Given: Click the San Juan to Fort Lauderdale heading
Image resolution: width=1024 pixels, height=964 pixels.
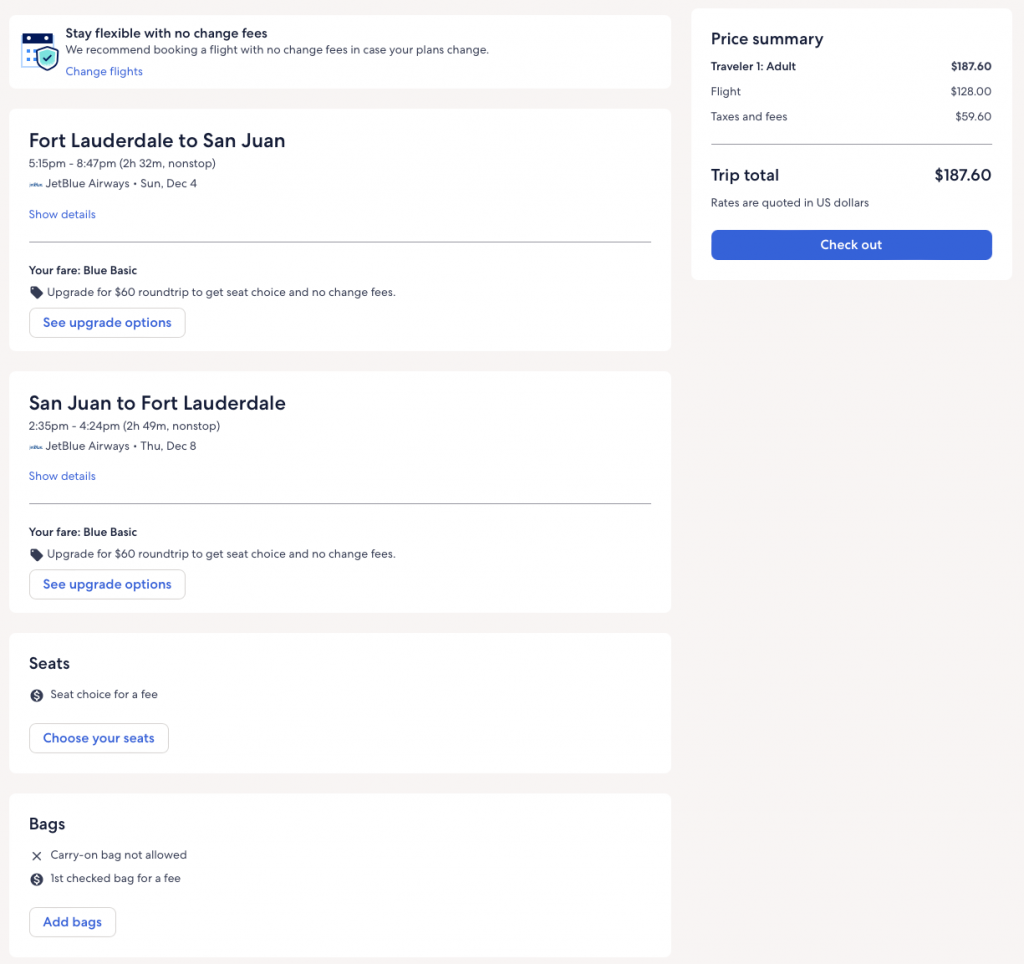Looking at the screenshot, I should 157,403.
